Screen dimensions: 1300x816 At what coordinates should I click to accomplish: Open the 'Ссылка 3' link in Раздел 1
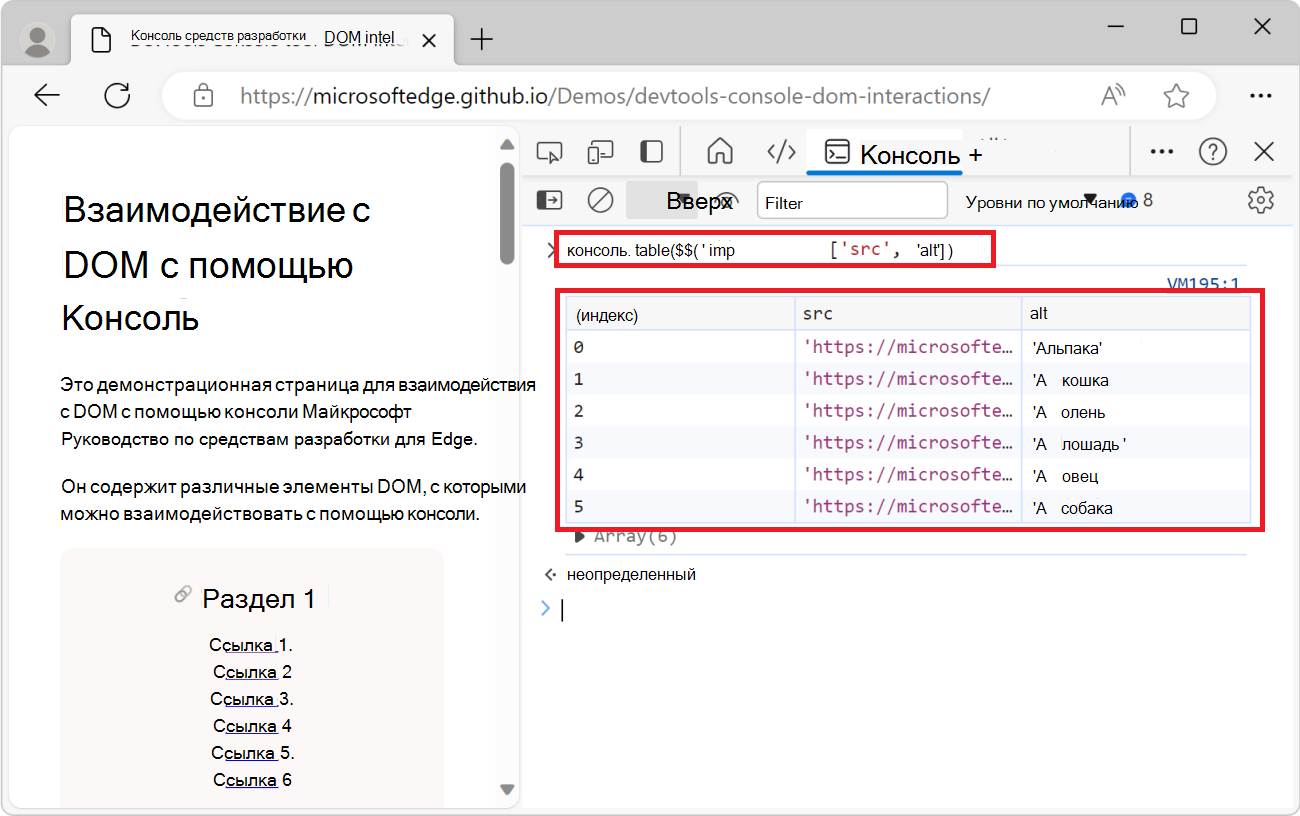(250, 698)
